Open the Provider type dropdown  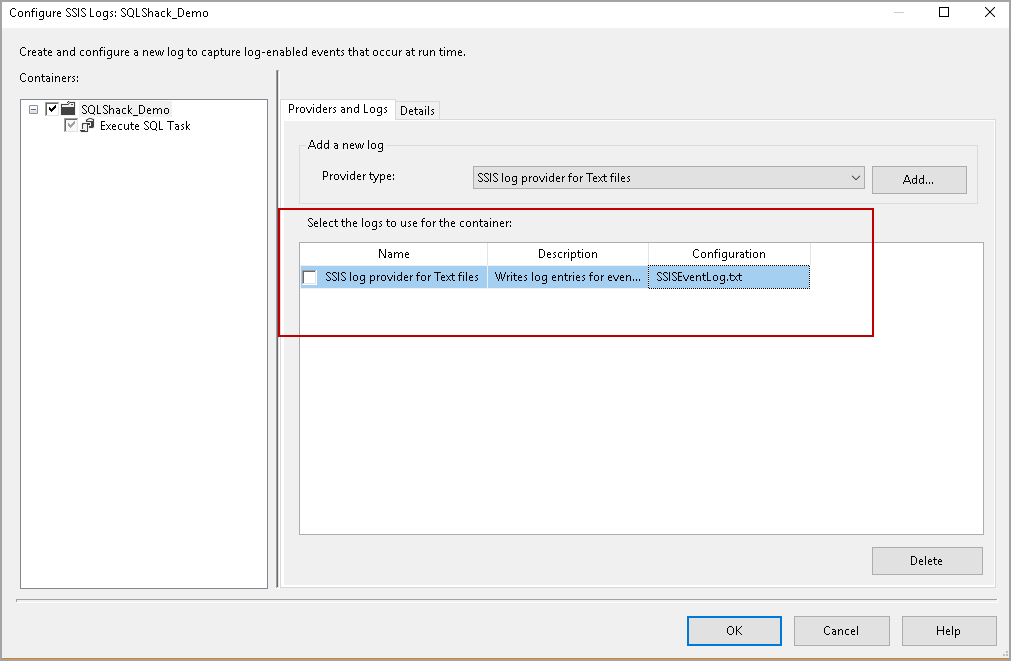665,177
